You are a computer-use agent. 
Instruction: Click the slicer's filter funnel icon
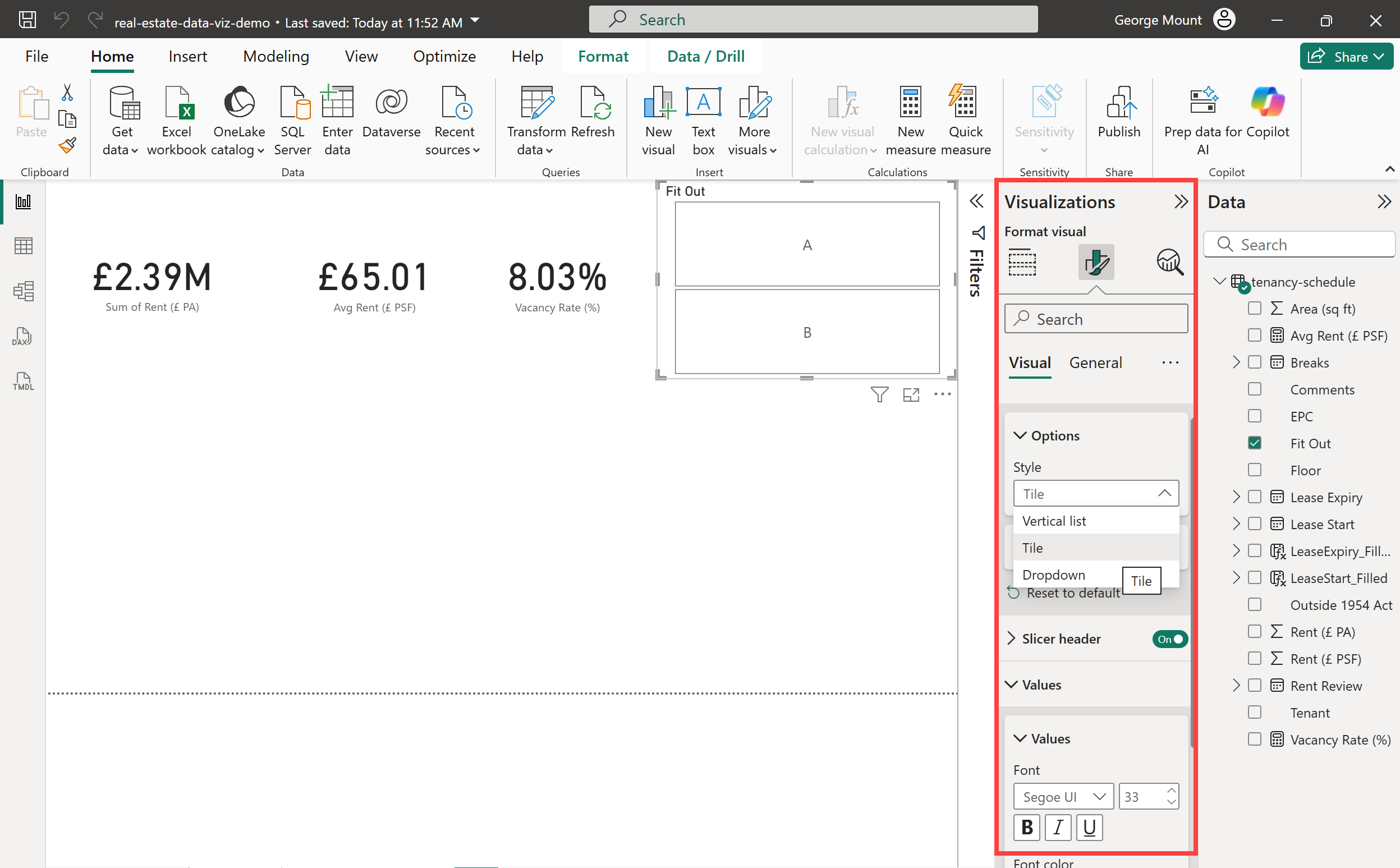(879, 394)
